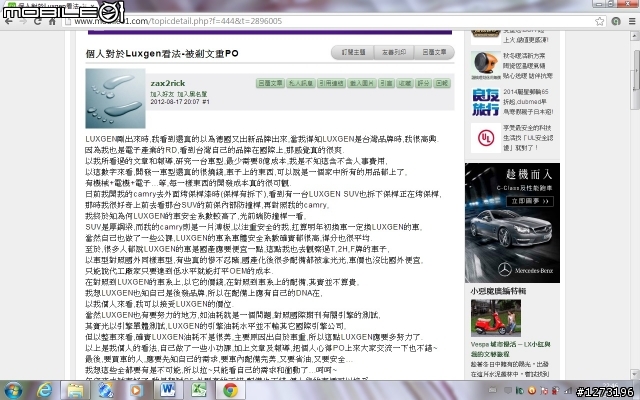
Task: Click the 引言 button
Action: click(x=386, y=83)
